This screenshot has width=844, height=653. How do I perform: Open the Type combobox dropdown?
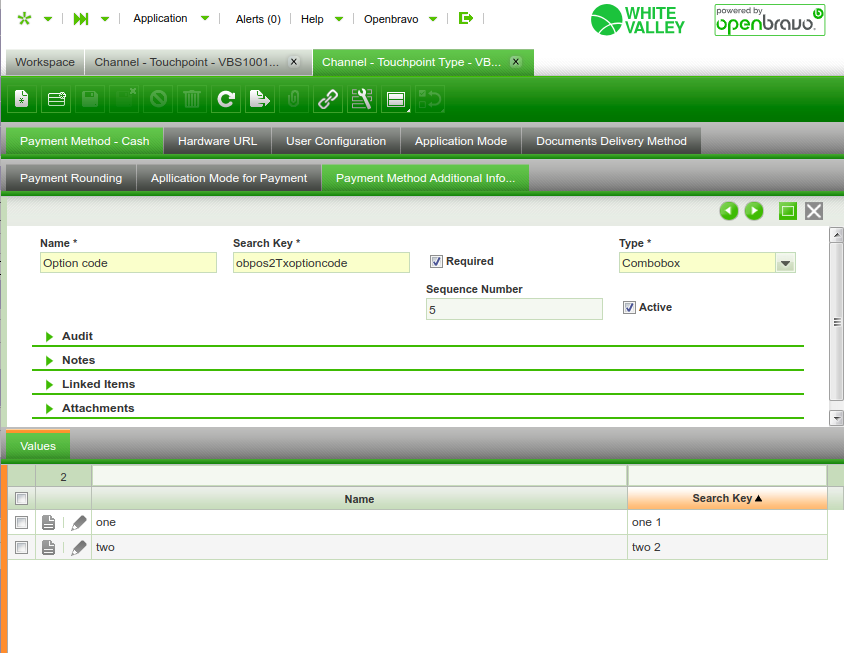coord(785,263)
